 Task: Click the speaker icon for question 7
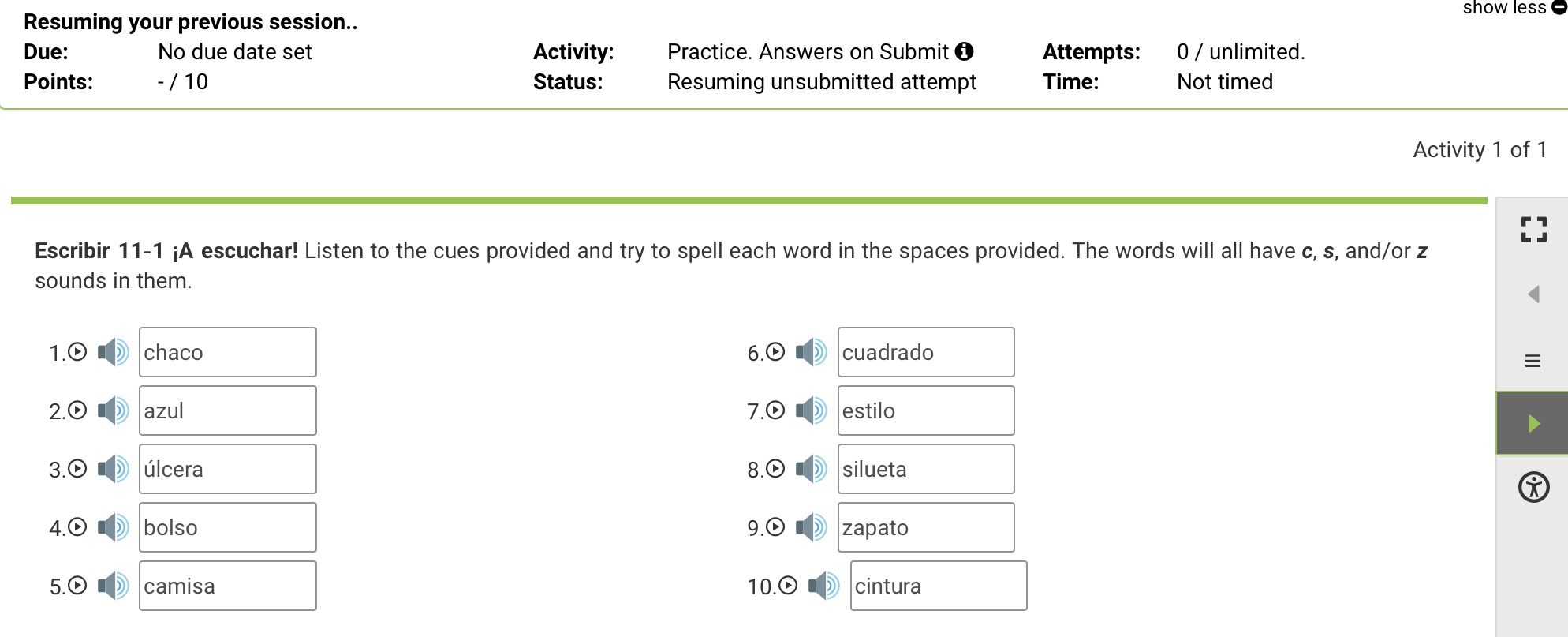point(811,410)
